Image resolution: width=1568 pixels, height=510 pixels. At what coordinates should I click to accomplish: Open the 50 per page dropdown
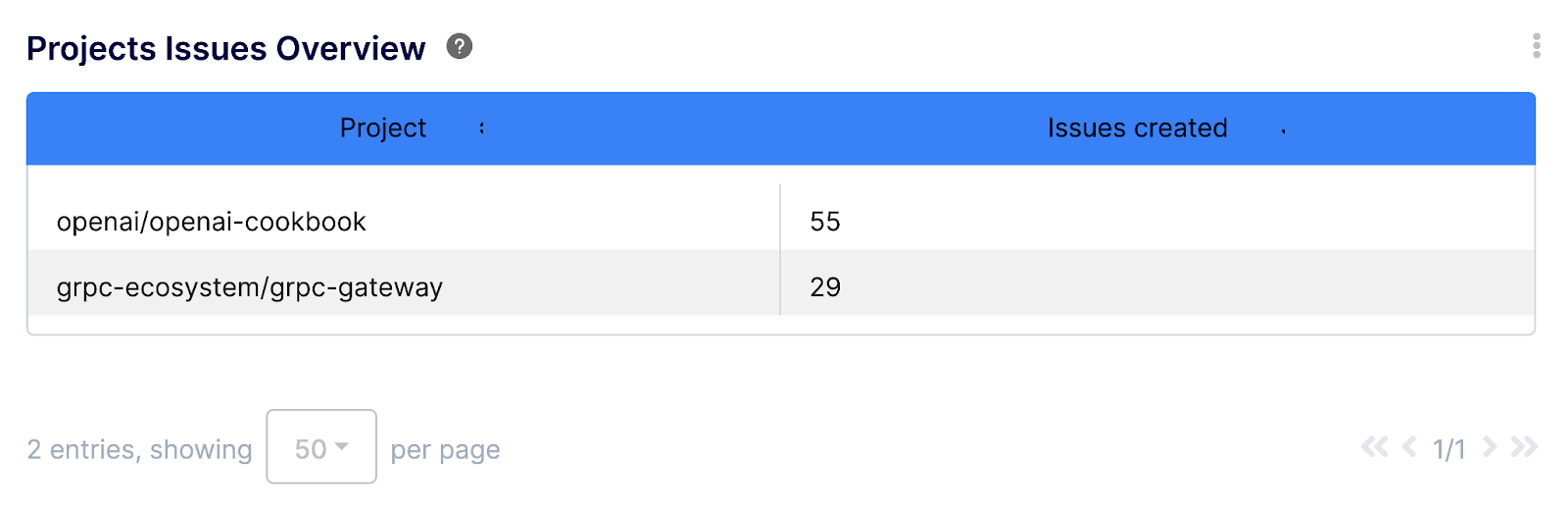(x=321, y=447)
